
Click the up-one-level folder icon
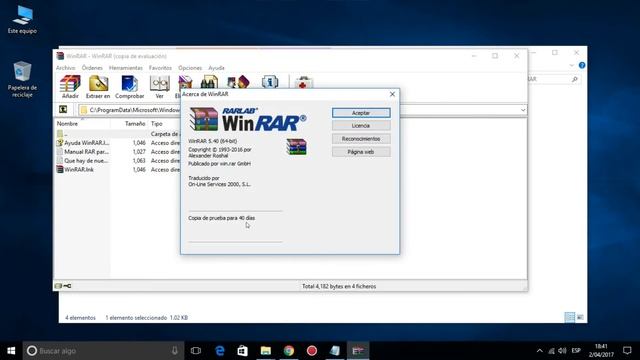click(63, 109)
